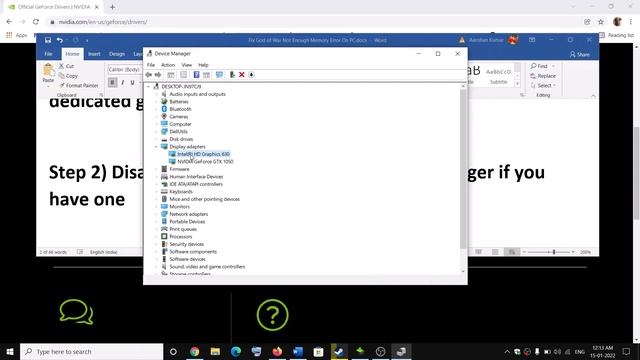Click the green question mark icon on NVIDIA page
The height and width of the screenshot is (360, 640).
coord(272,315)
